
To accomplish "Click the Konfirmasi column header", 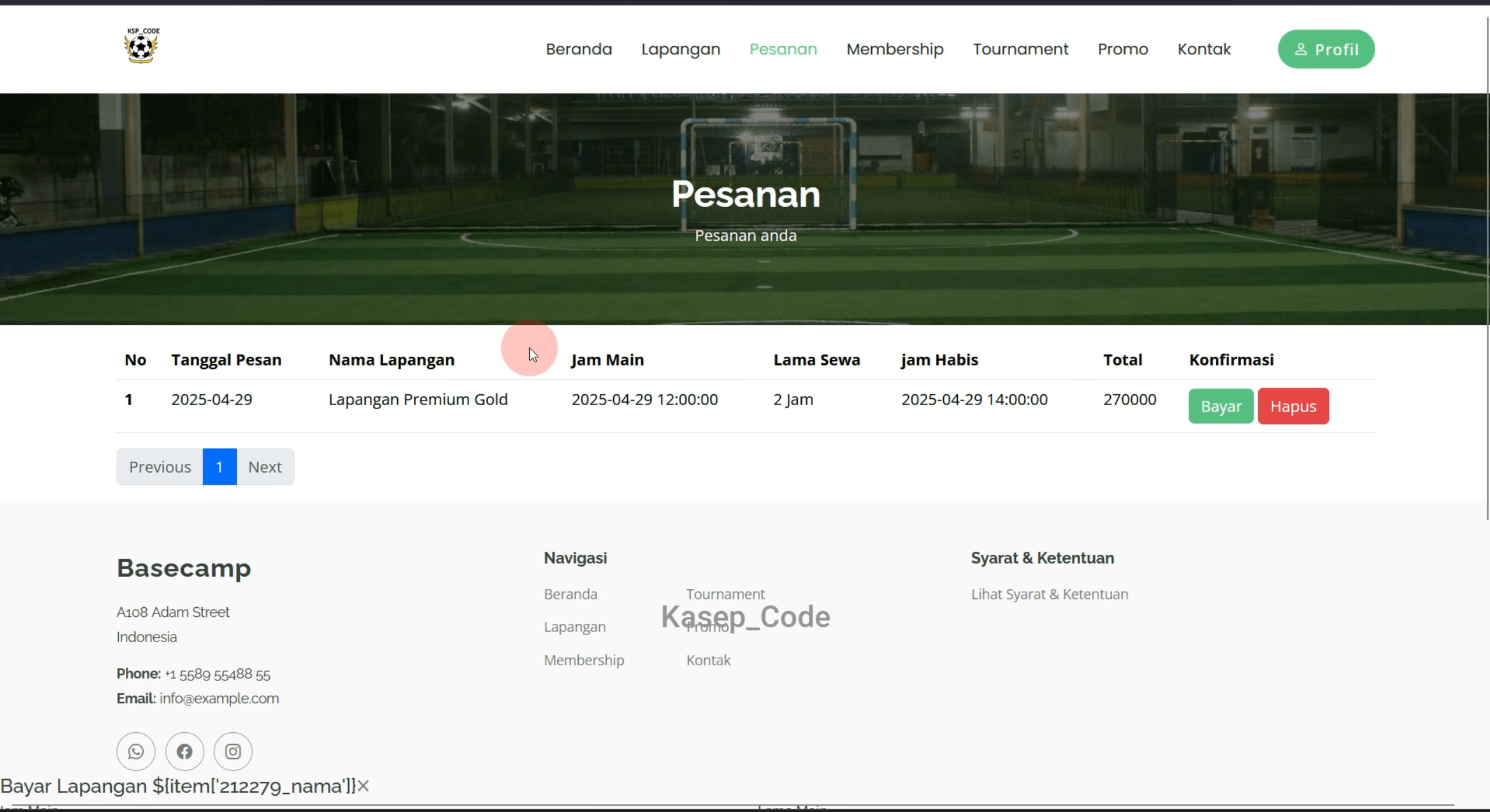I will click(1231, 360).
